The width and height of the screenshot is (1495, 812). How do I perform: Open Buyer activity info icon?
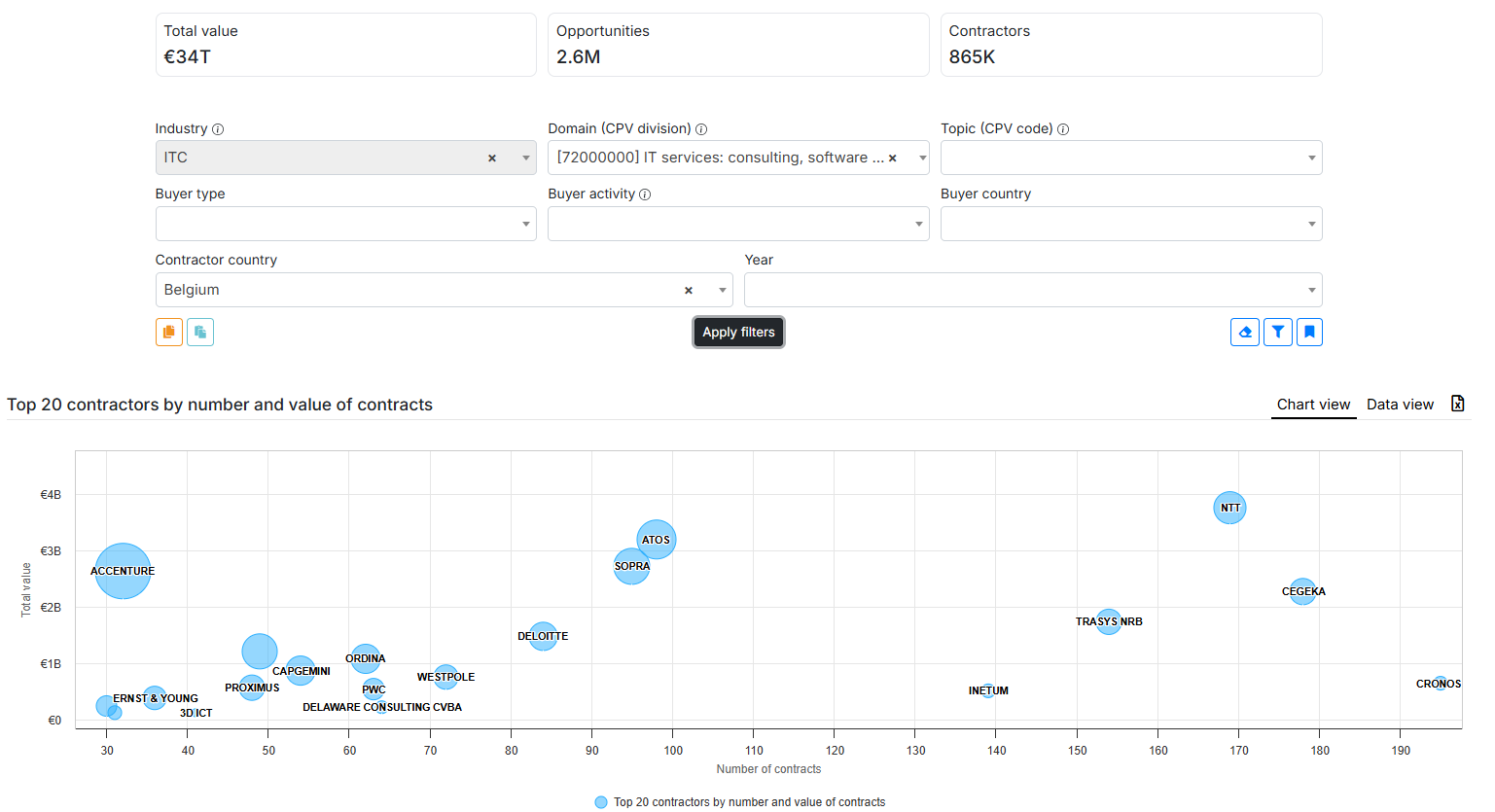pos(645,194)
